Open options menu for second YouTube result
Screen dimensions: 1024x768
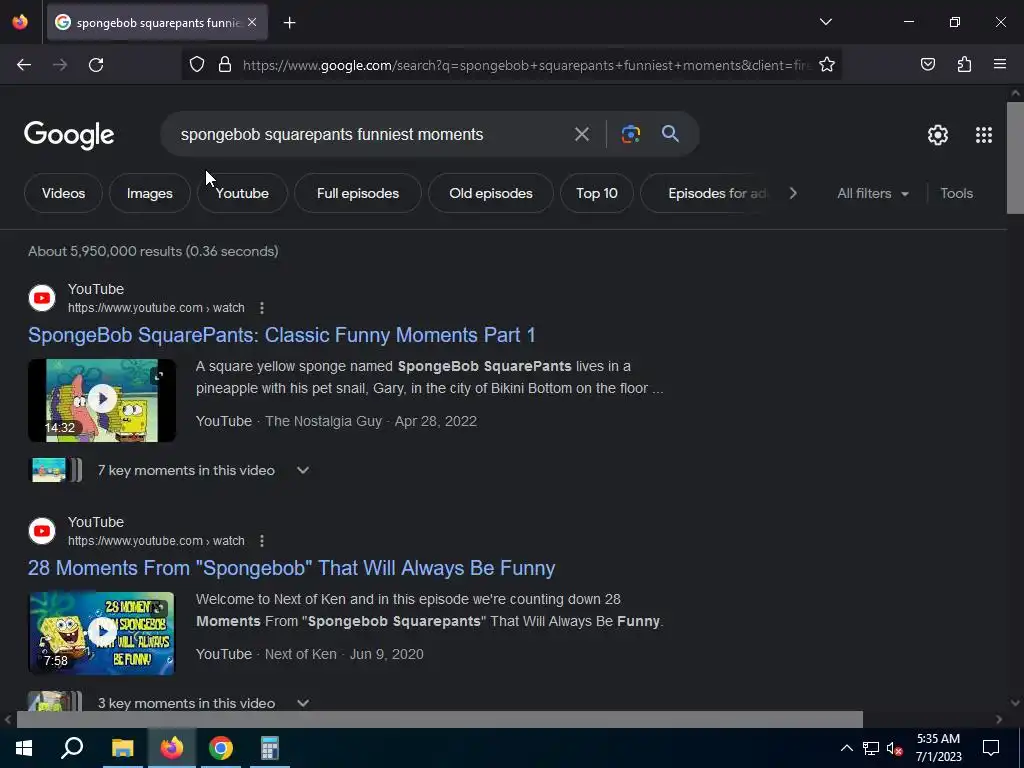point(262,541)
